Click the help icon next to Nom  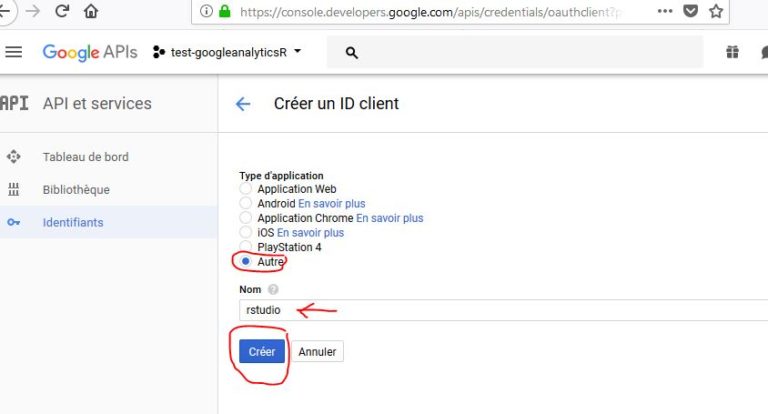click(273, 290)
